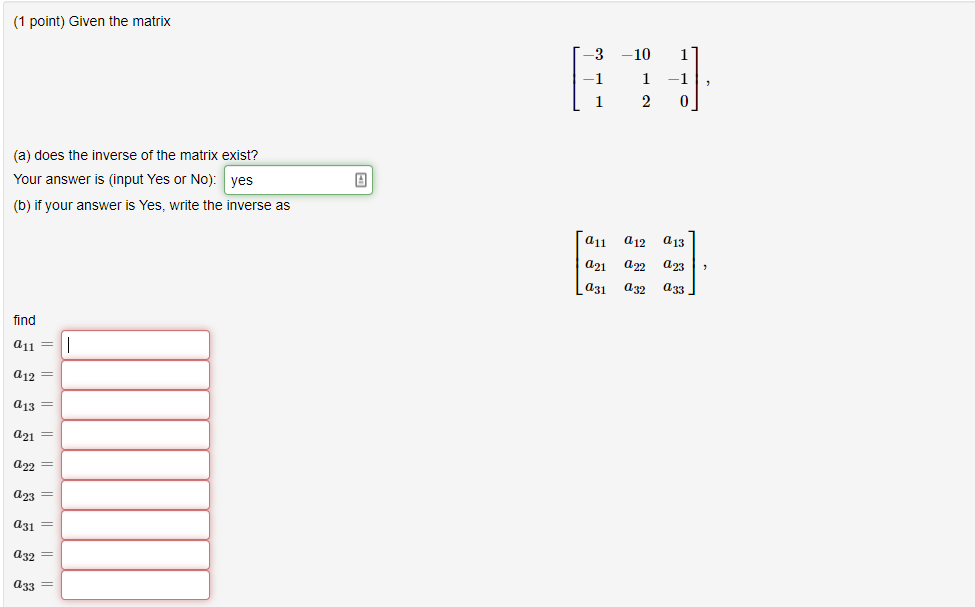The height and width of the screenshot is (607, 975).
Task: Click the a11 answer input box
Action: click(134, 344)
